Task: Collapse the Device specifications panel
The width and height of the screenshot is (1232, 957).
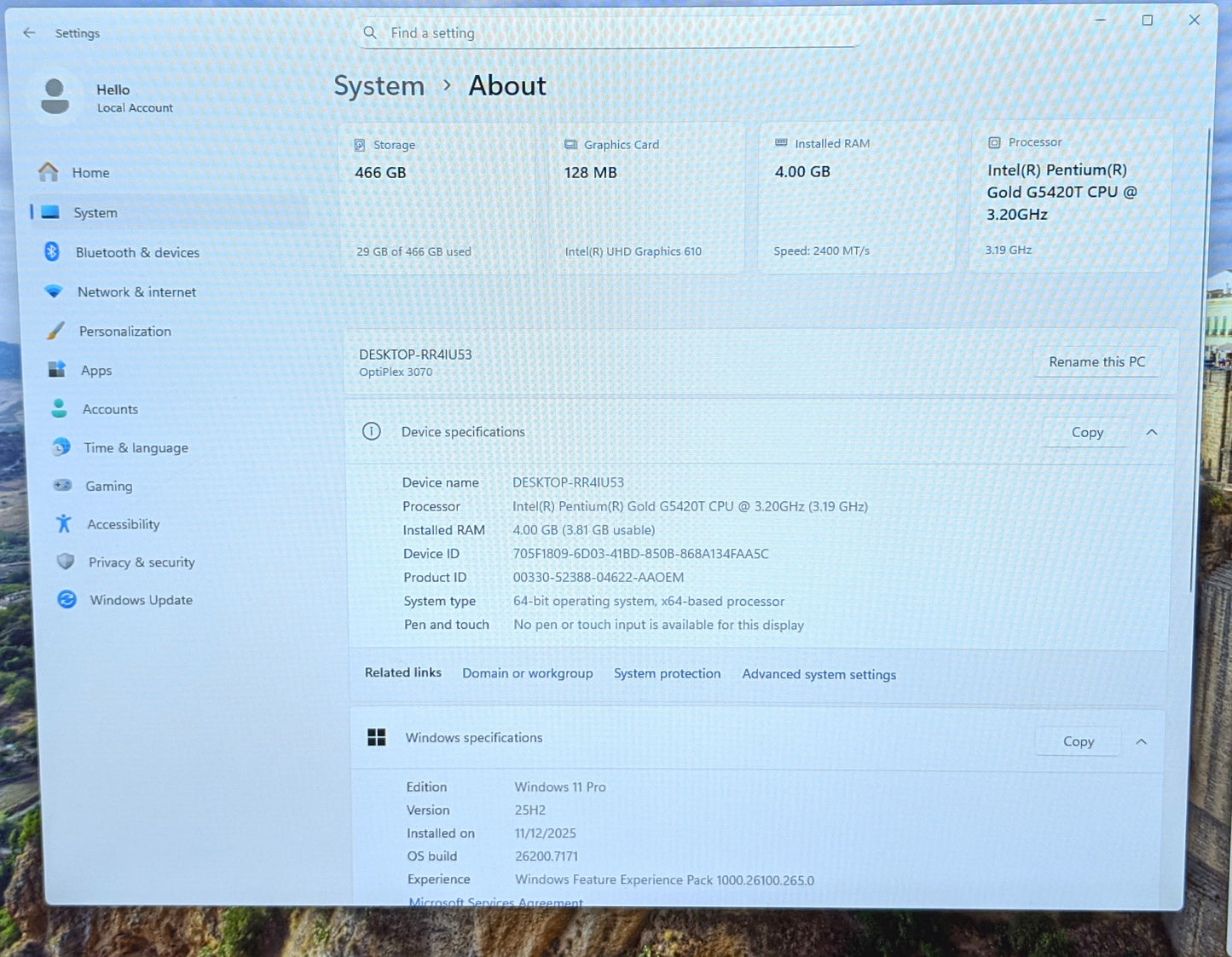Action: point(1152,432)
